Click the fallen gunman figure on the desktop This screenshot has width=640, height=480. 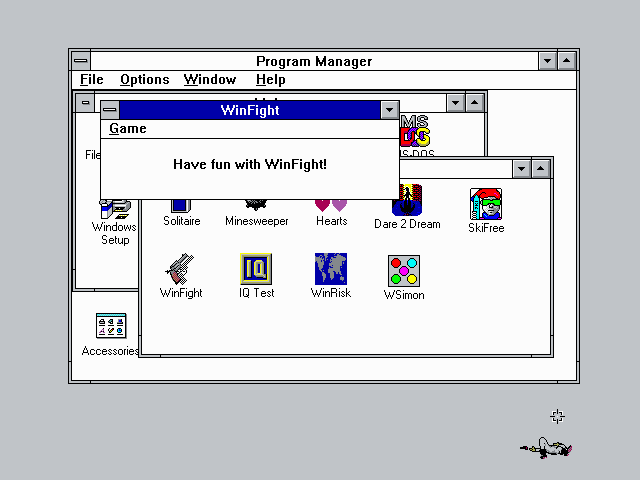point(546,448)
